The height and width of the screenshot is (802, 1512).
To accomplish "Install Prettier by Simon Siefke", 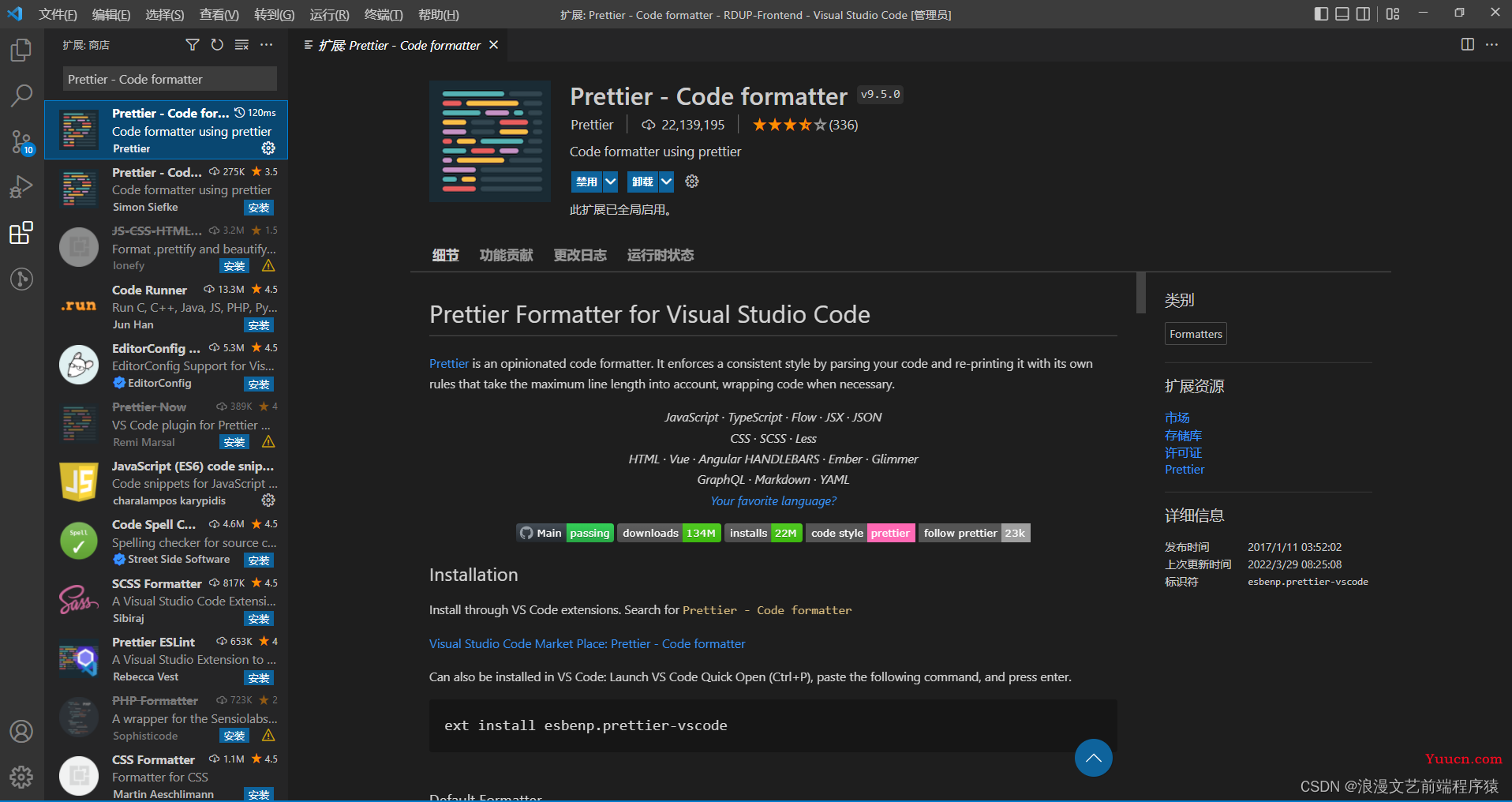I will (259, 208).
